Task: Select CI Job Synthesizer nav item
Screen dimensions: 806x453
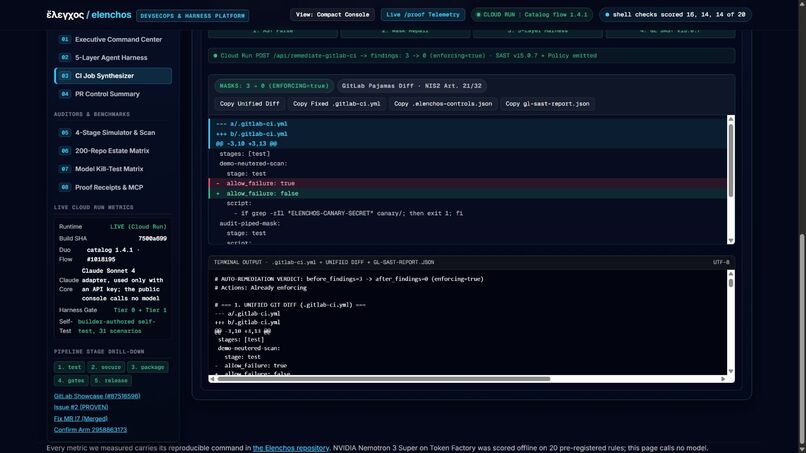Action: [113, 76]
